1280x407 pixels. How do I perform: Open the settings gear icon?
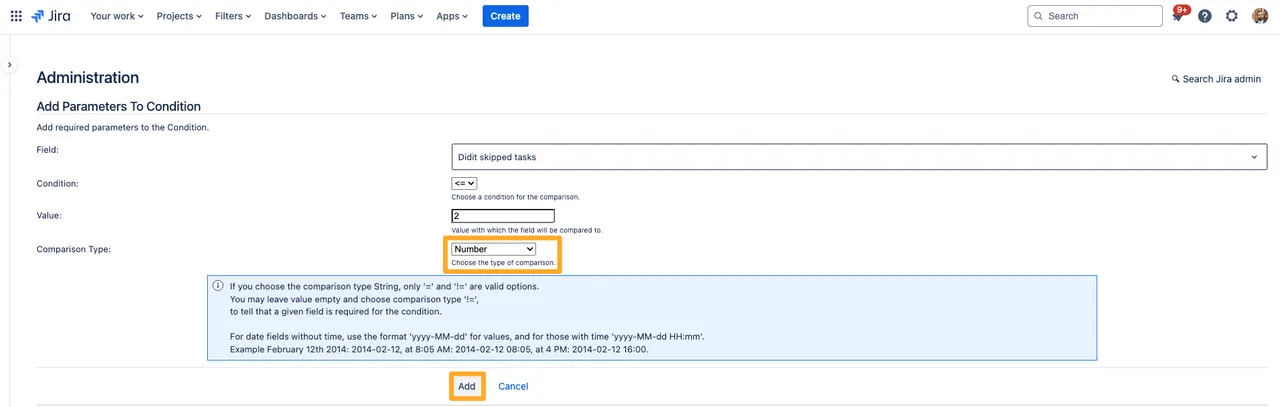[1232, 16]
